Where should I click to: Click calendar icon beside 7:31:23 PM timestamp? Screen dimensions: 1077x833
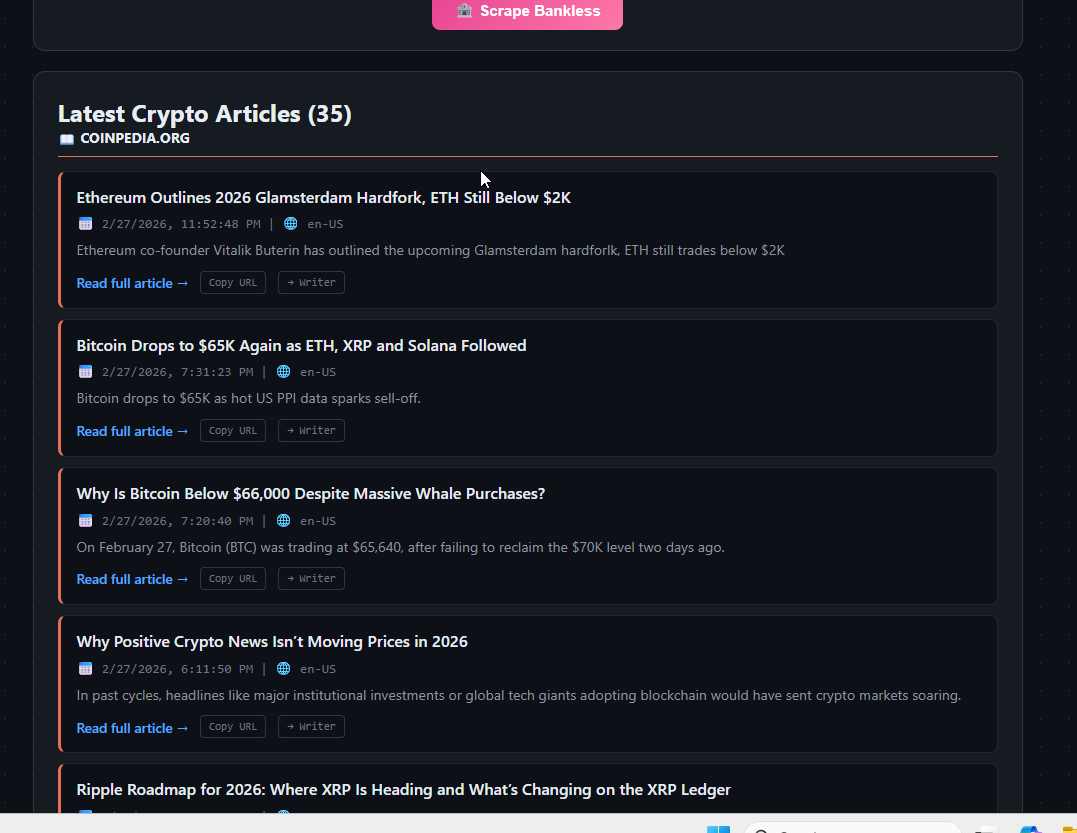click(85, 372)
